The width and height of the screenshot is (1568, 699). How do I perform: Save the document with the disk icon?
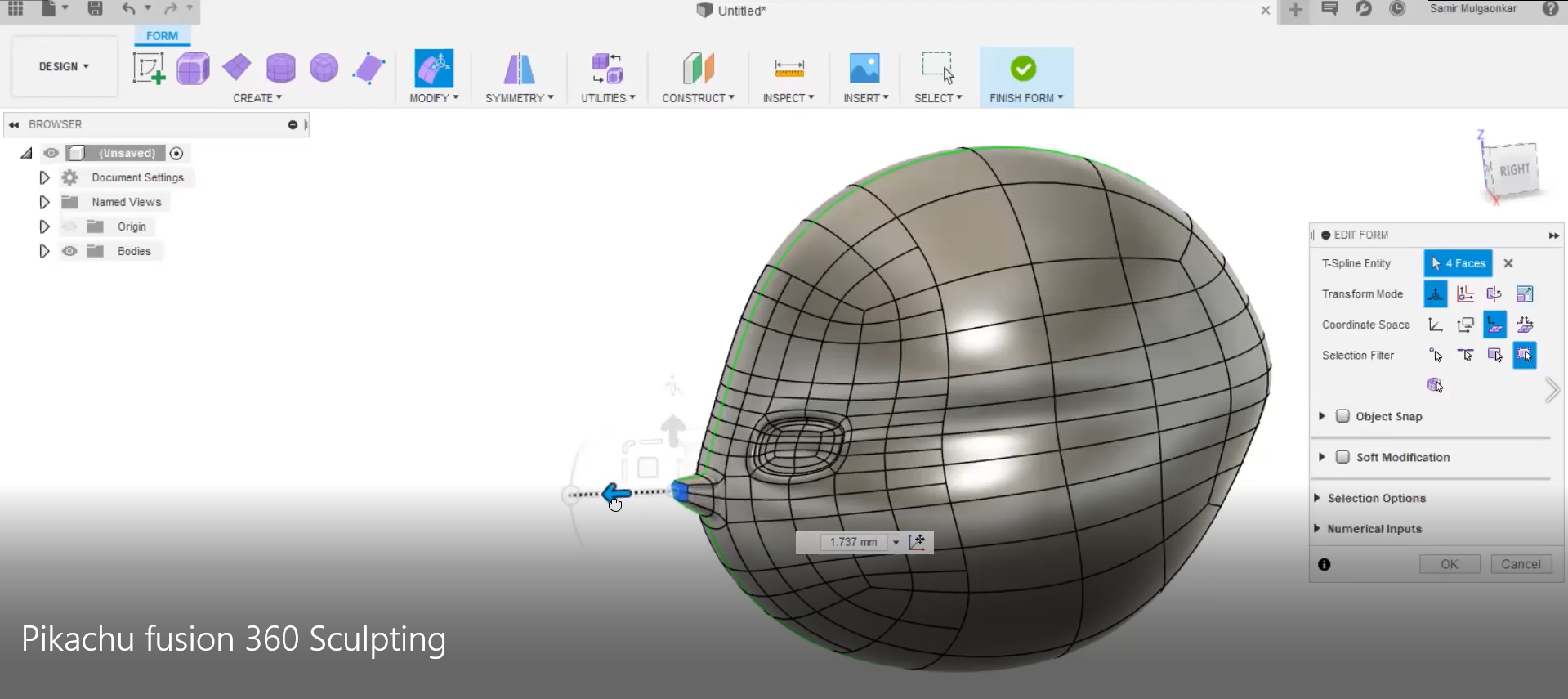(95, 9)
